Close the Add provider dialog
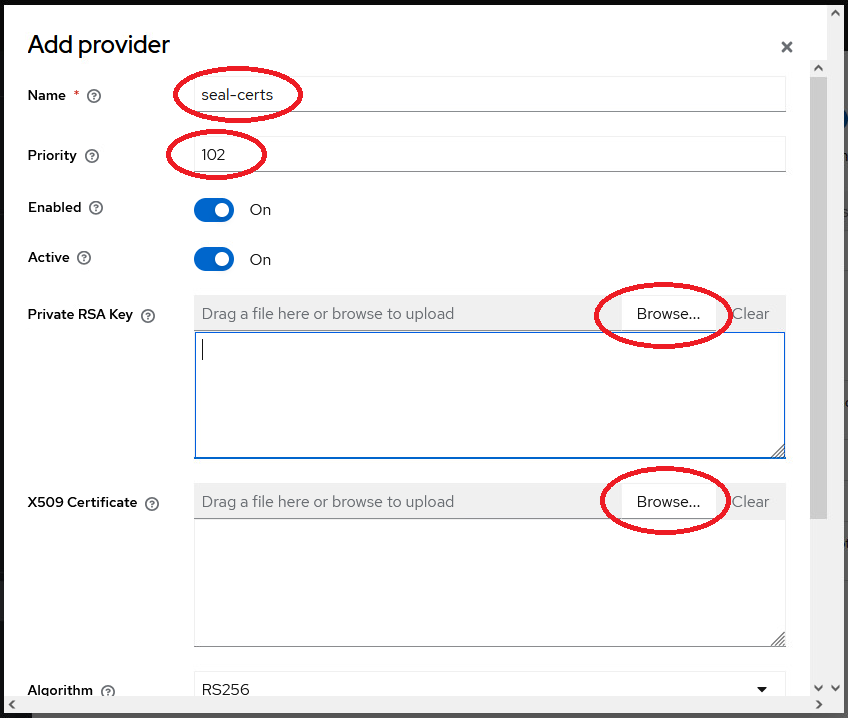 (x=787, y=47)
